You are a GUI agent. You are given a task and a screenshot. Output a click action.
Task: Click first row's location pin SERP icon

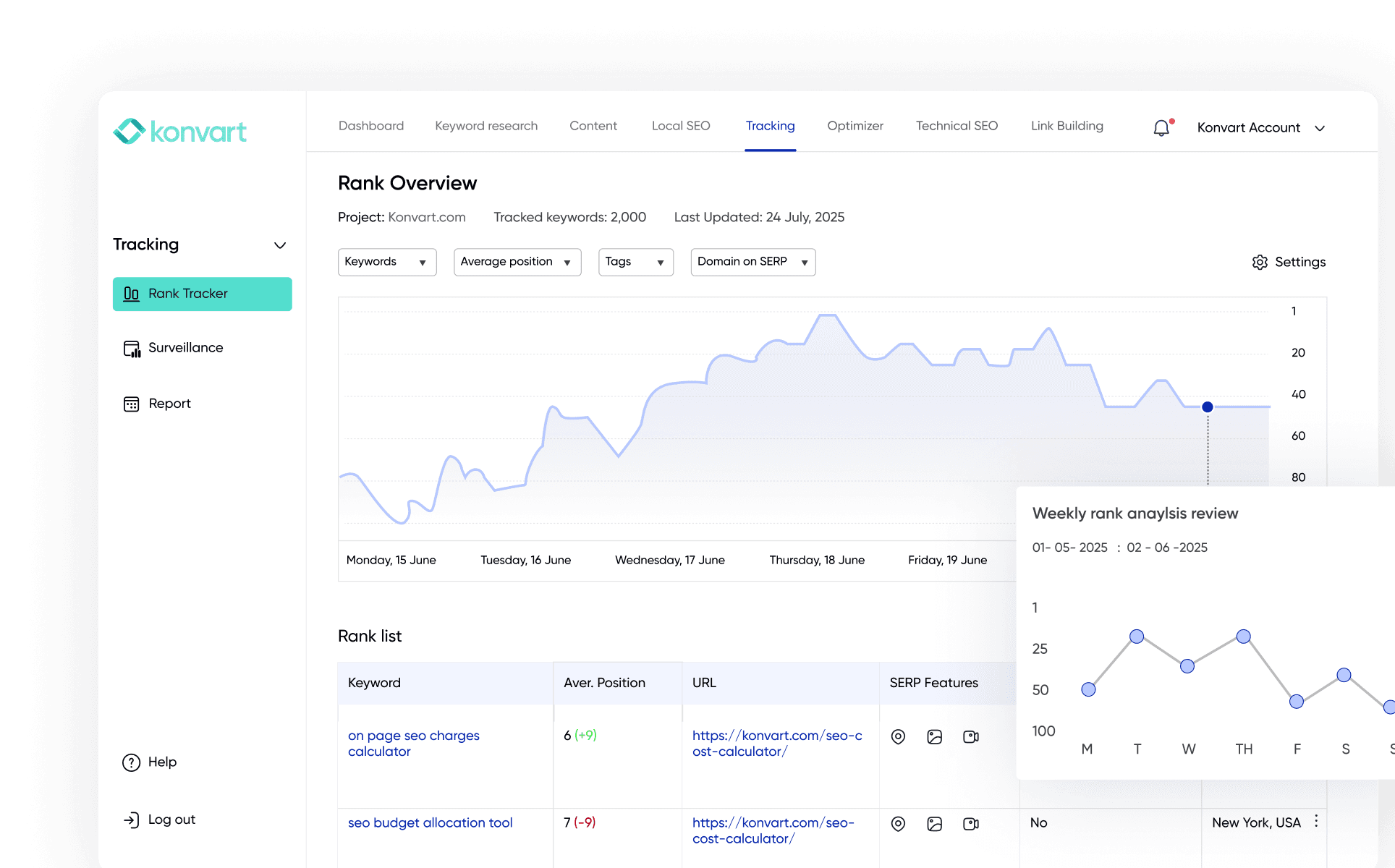coord(898,736)
